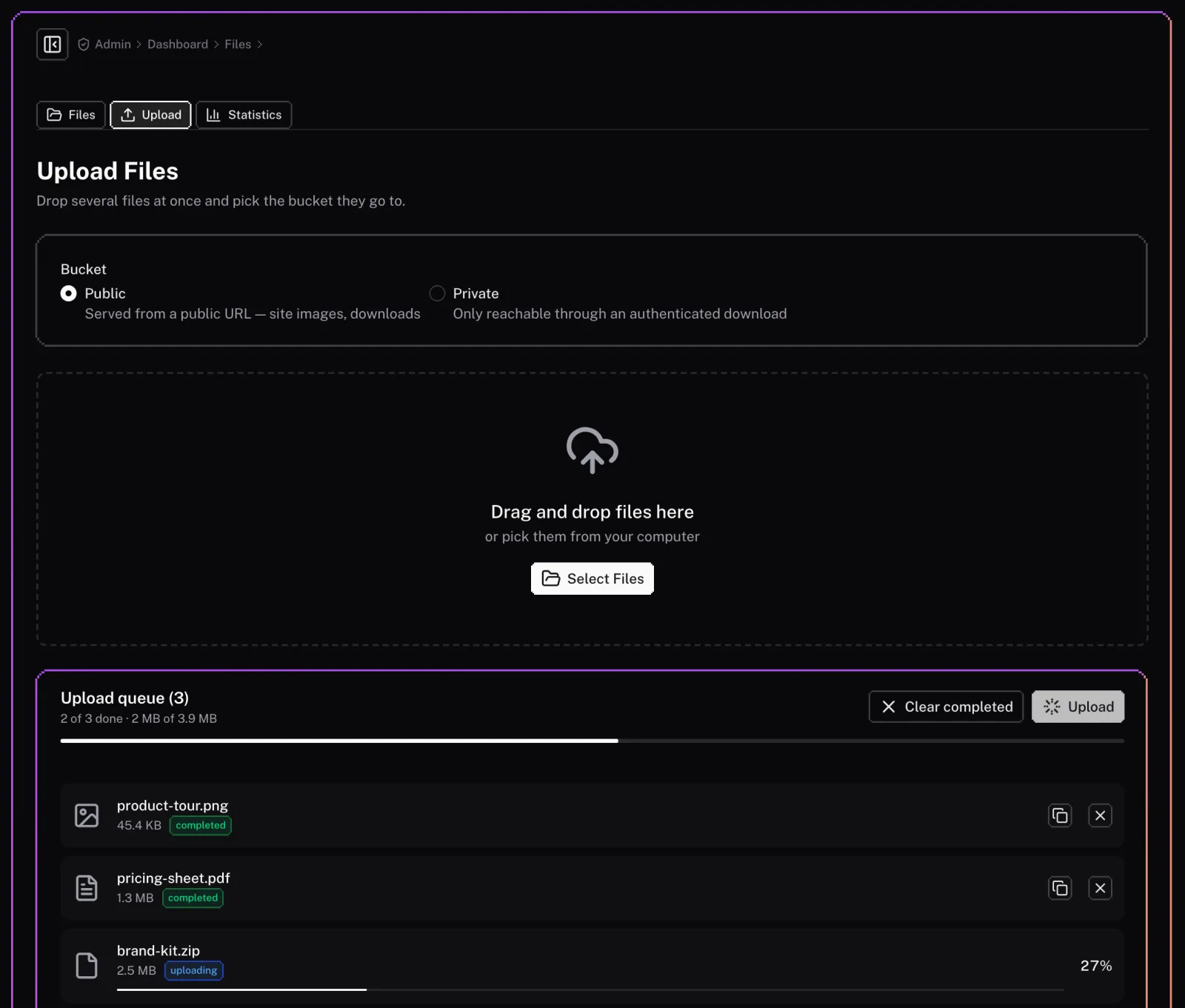Viewport: 1185px width, 1008px height.
Task: Click the 45.4 KB file size
Action: pos(139,825)
